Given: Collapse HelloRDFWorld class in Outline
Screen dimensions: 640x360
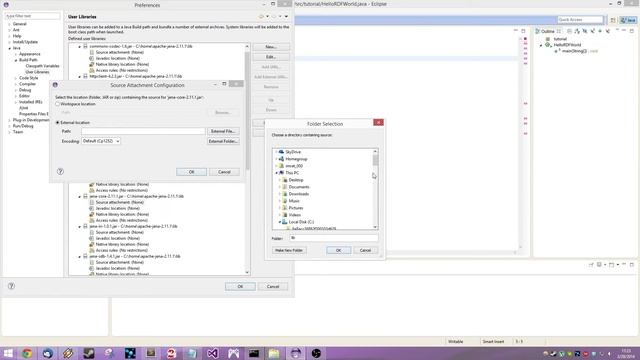Looking at the screenshot, I should pyautogui.click(x=541, y=45).
